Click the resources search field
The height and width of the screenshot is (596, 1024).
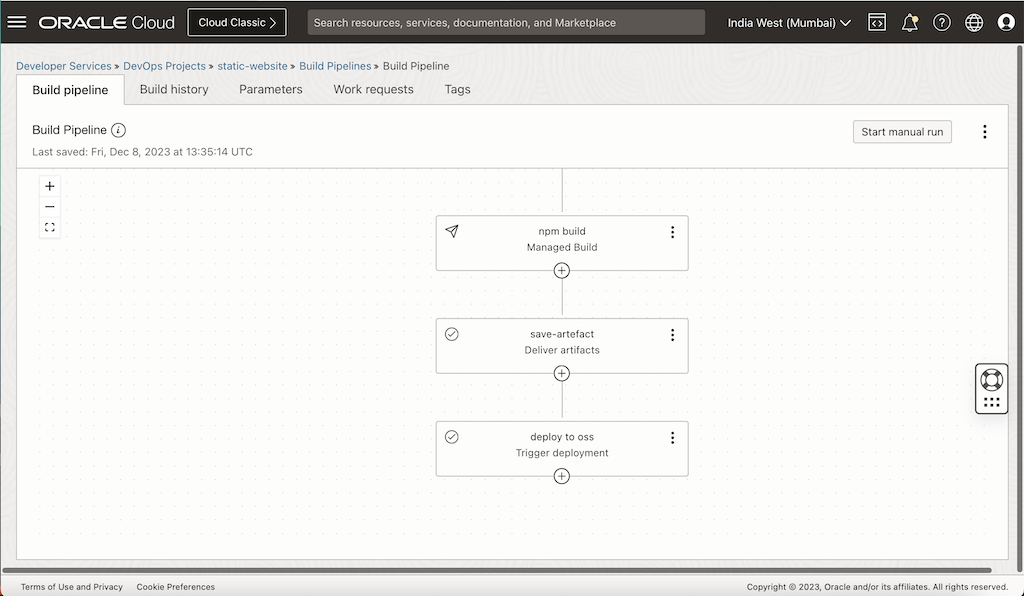coord(505,22)
